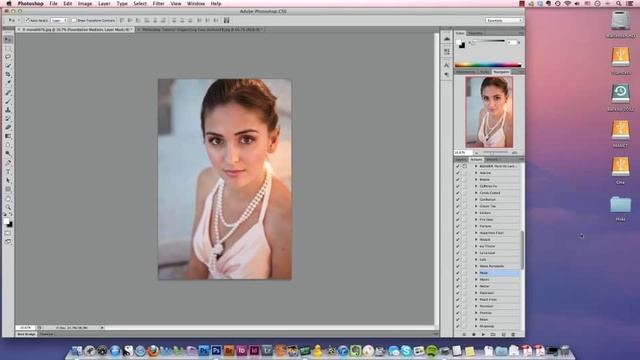Image resolution: width=640 pixels, height=360 pixels.
Task: Toggle the checkmark for Confection action
Action: pyautogui.click(x=458, y=200)
